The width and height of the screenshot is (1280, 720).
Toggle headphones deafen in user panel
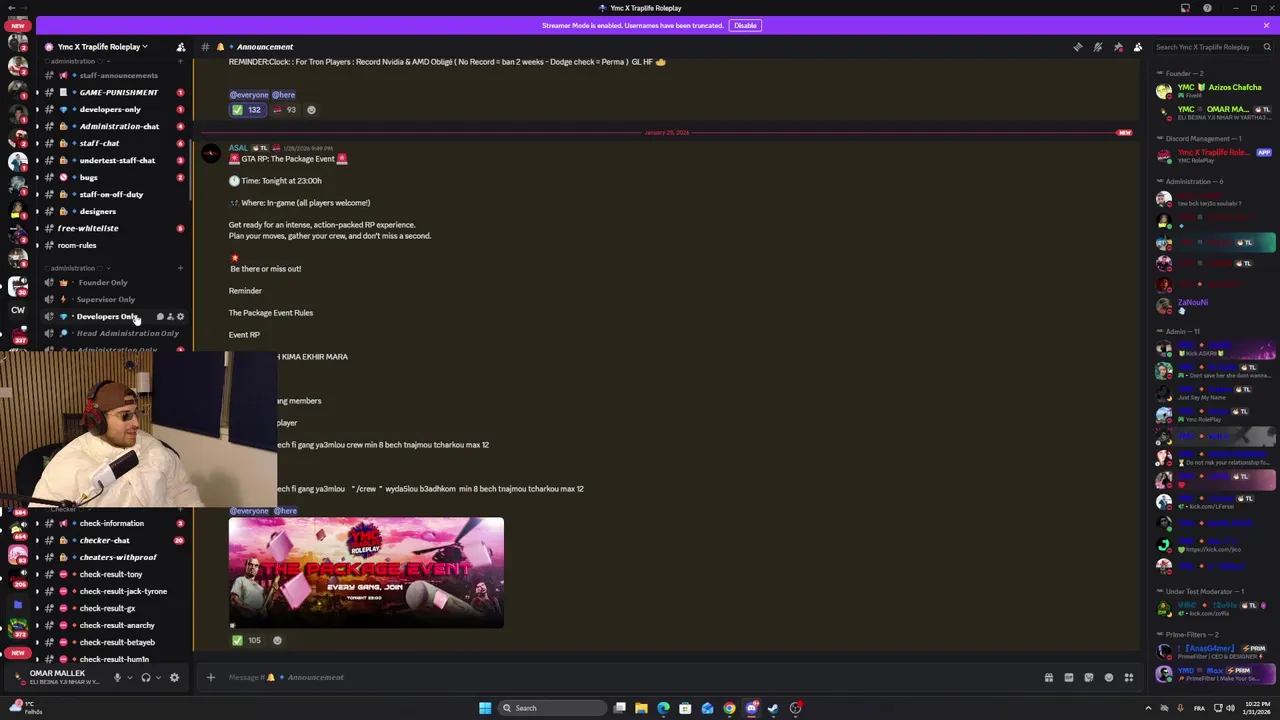click(x=145, y=677)
